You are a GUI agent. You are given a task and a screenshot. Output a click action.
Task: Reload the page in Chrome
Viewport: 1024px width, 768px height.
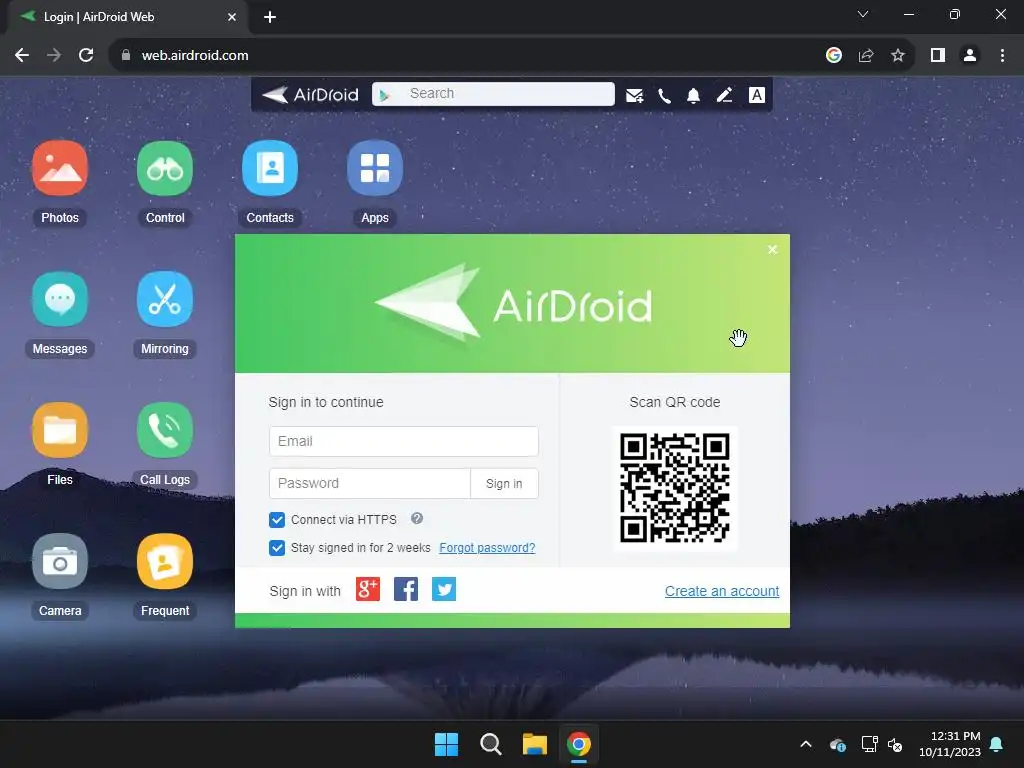pyautogui.click(x=86, y=56)
